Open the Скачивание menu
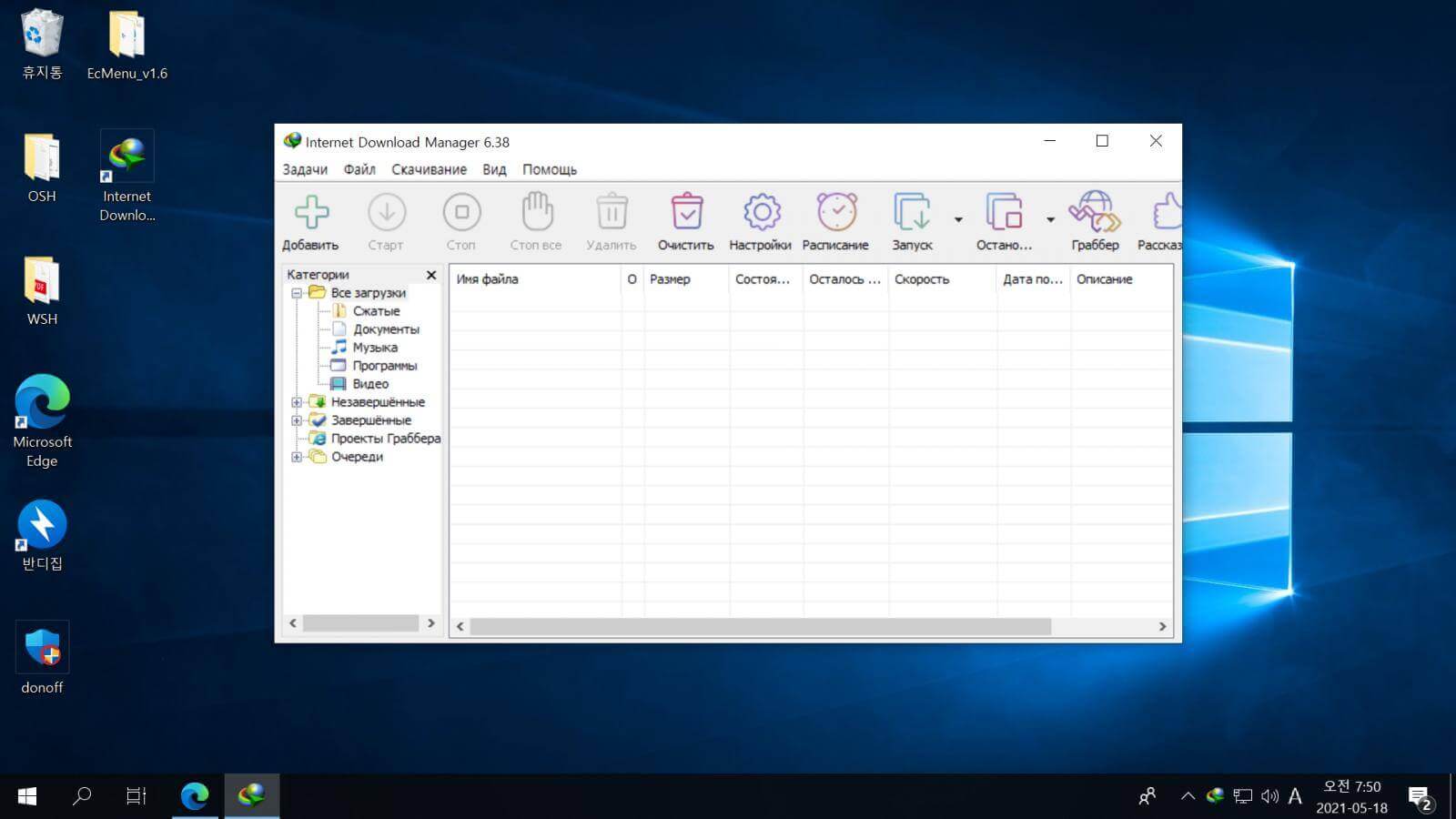 pyautogui.click(x=429, y=169)
